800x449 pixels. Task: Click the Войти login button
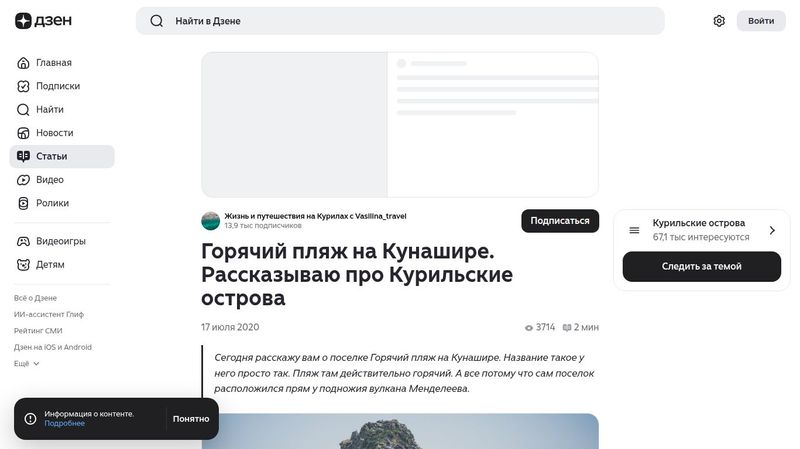tap(761, 21)
